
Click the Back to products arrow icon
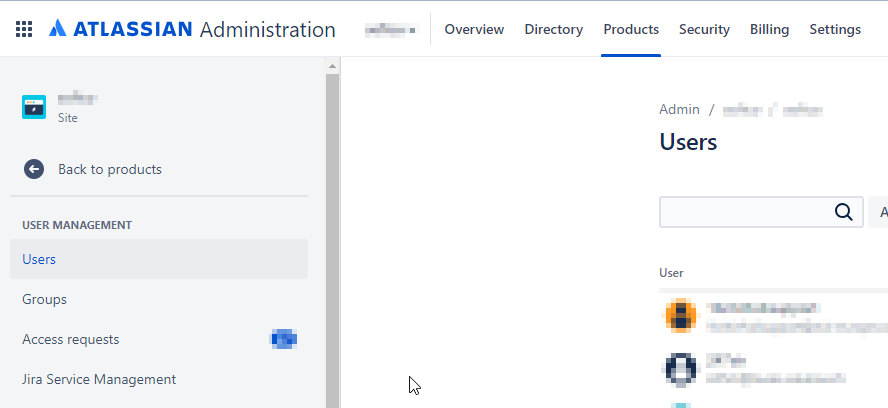pos(34,169)
